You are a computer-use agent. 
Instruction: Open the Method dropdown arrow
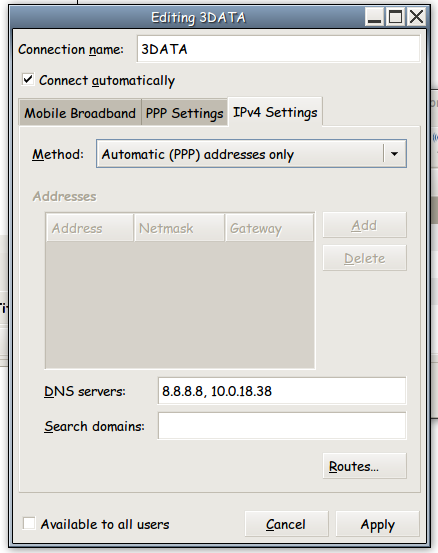[395, 154]
